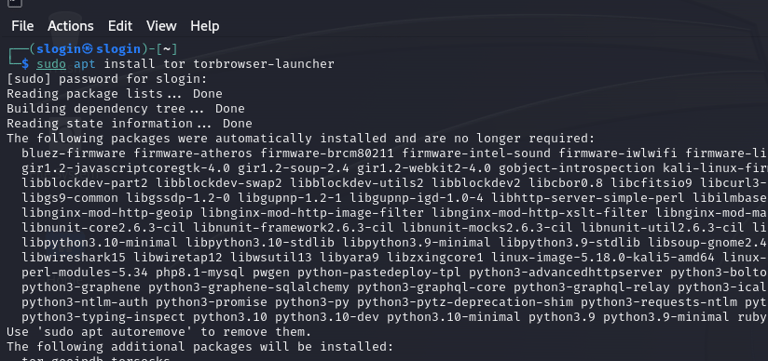Click the terminal window icon in title bar
This screenshot has width=768, height=361.
click(15, 2)
